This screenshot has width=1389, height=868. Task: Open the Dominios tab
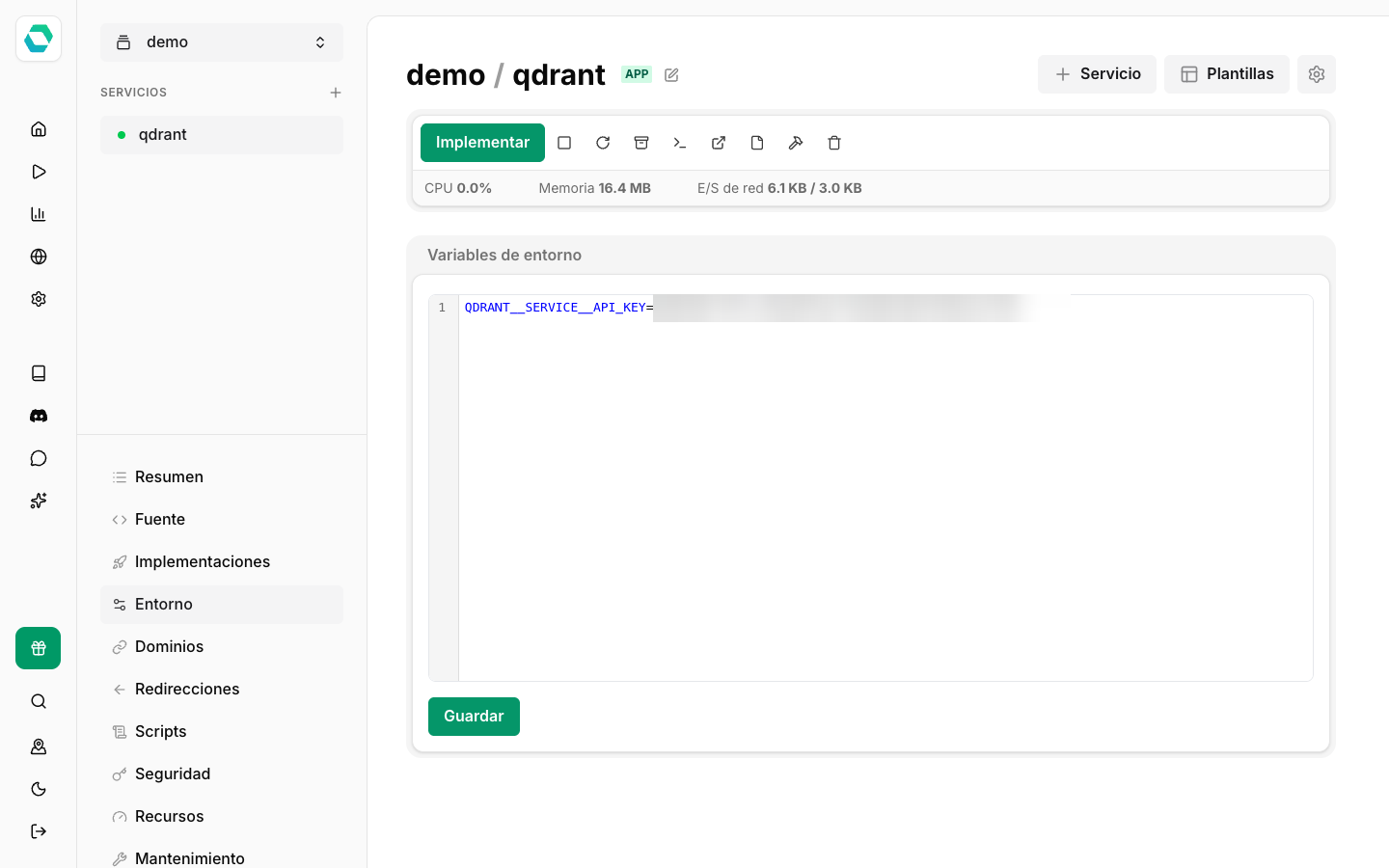(222, 647)
